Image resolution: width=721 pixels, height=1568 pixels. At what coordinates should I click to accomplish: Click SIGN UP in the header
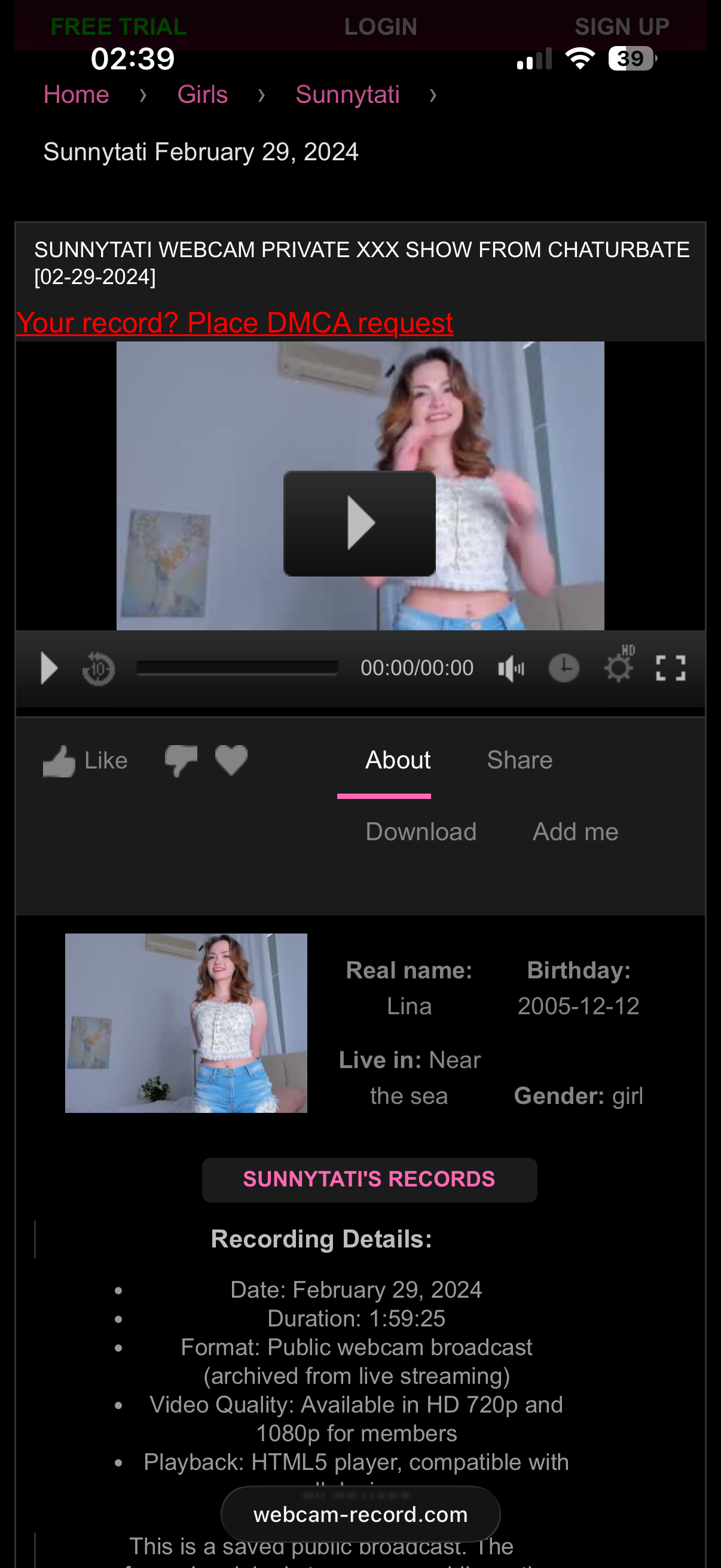click(x=622, y=26)
